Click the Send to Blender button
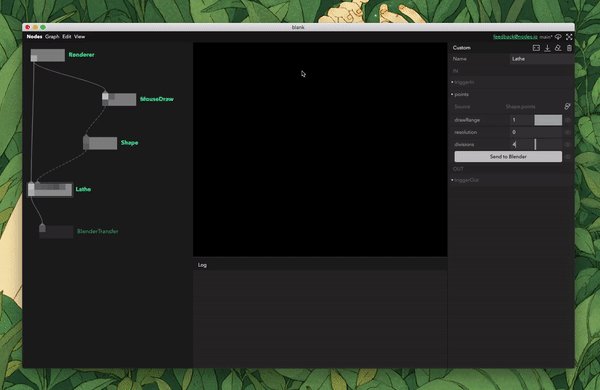Viewport: 600px width, 390px height. tap(508, 157)
